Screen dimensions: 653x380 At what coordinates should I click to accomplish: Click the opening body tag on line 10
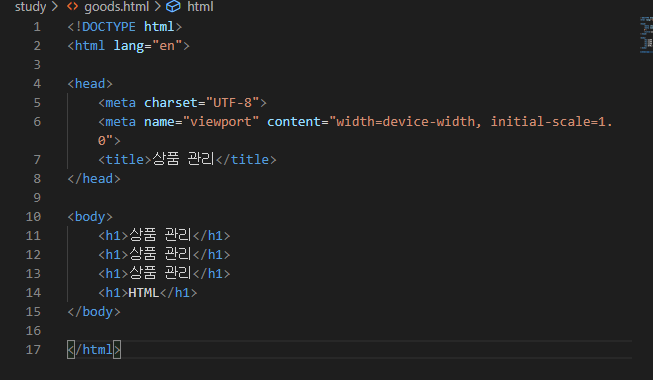[90, 217]
